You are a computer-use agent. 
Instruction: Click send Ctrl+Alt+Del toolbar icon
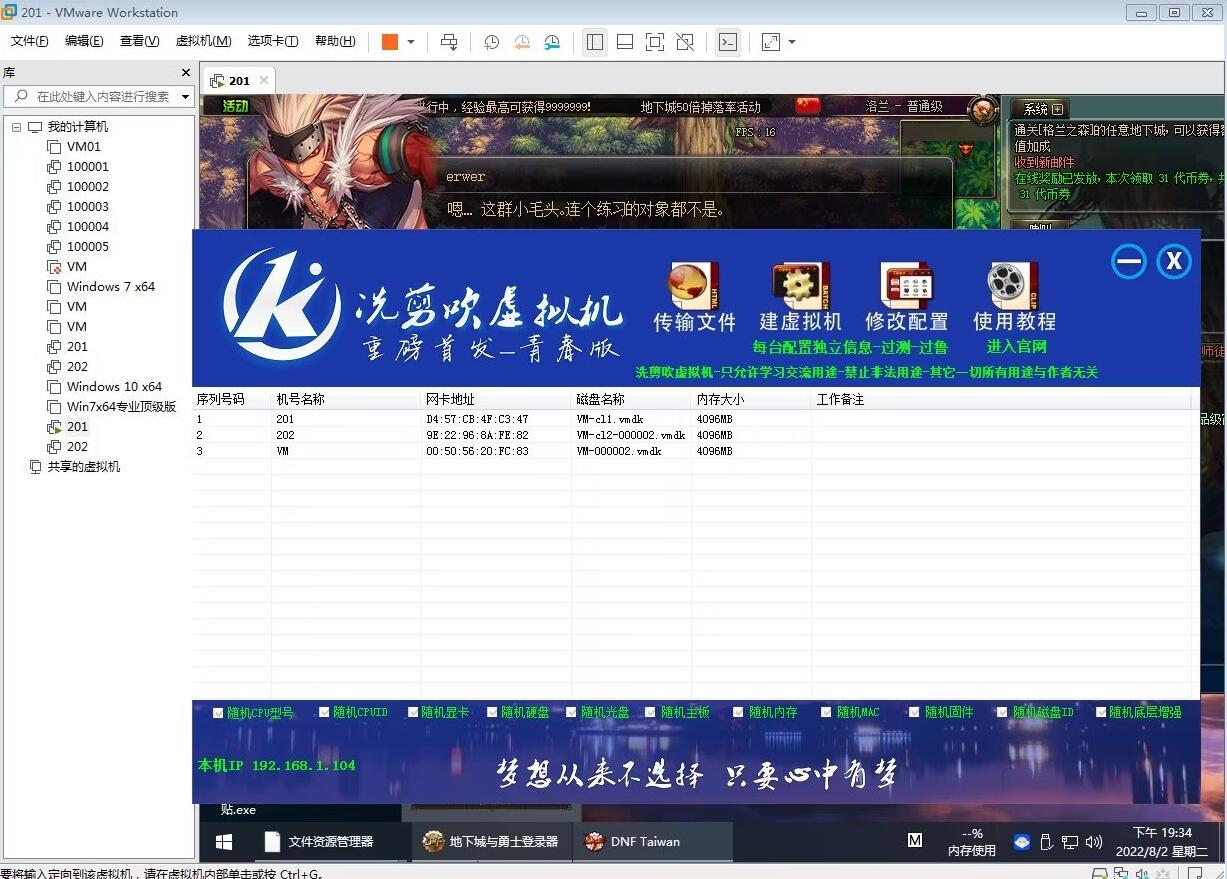tap(449, 42)
